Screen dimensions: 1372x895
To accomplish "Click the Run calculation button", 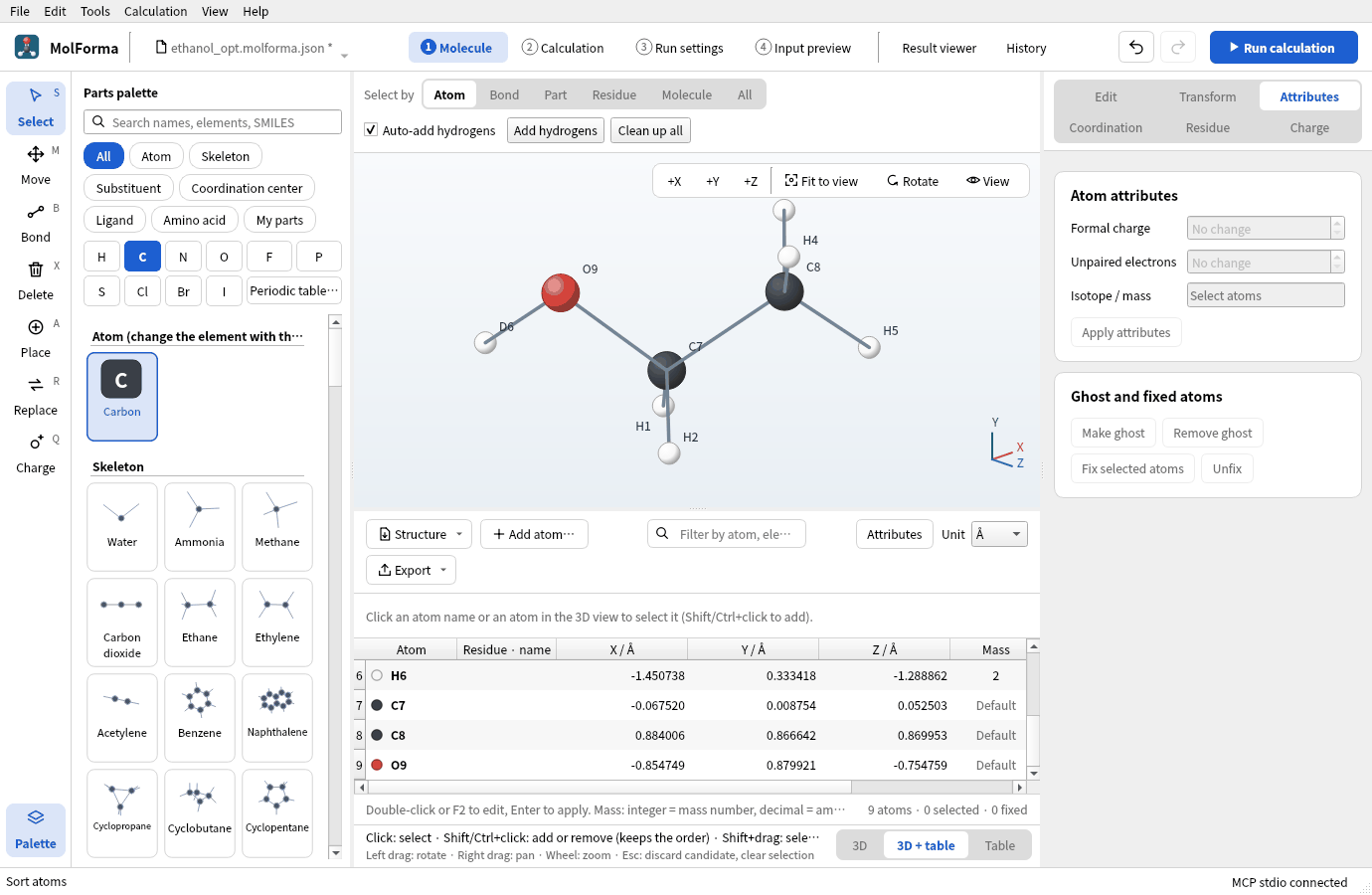I will pyautogui.click(x=1284, y=48).
